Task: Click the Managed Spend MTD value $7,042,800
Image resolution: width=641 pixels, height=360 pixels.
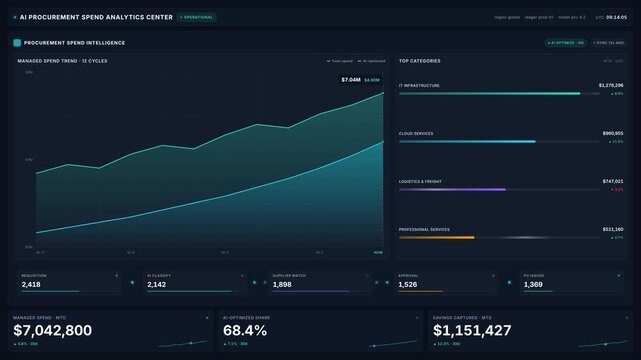Action: [52, 330]
